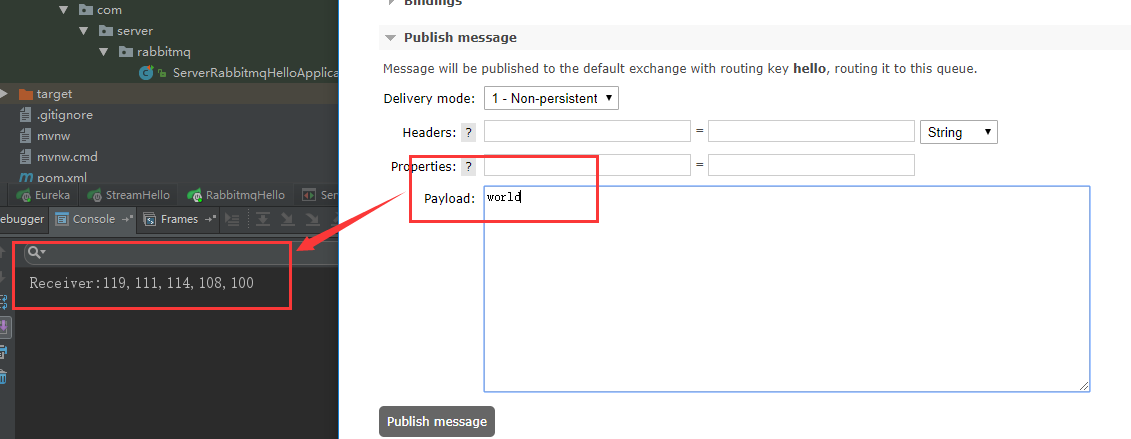Click the Properties help question mark
The image size is (1131, 439).
pyautogui.click(x=469, y=166)
